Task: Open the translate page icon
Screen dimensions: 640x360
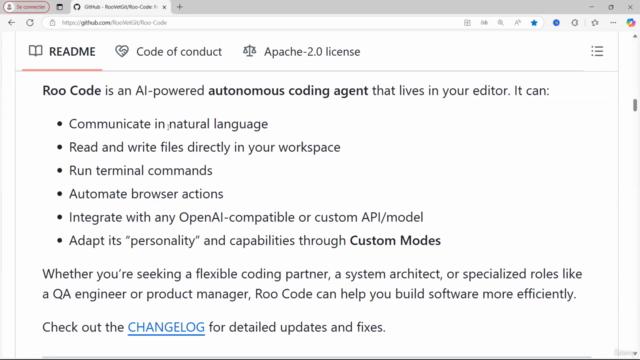Action: coord(484,23)
